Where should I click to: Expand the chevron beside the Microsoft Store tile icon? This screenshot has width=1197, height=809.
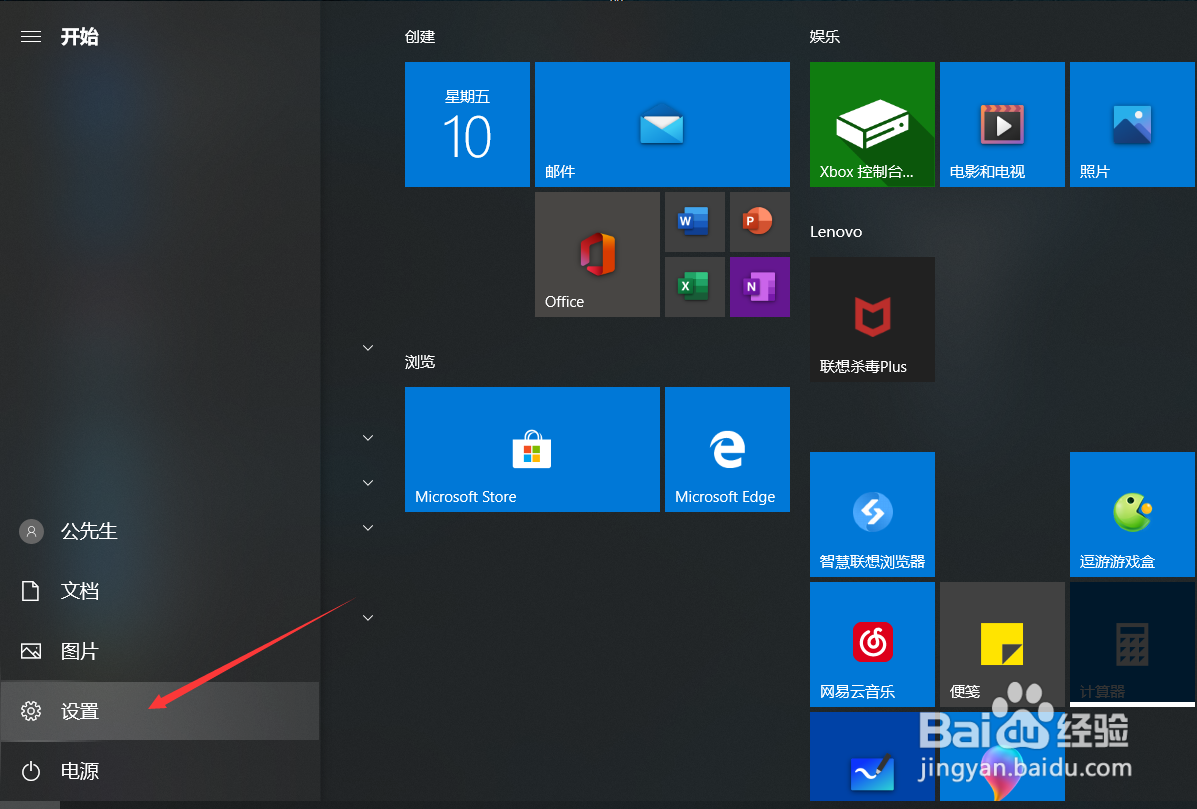pyautogui.click(x=368, y=438)
